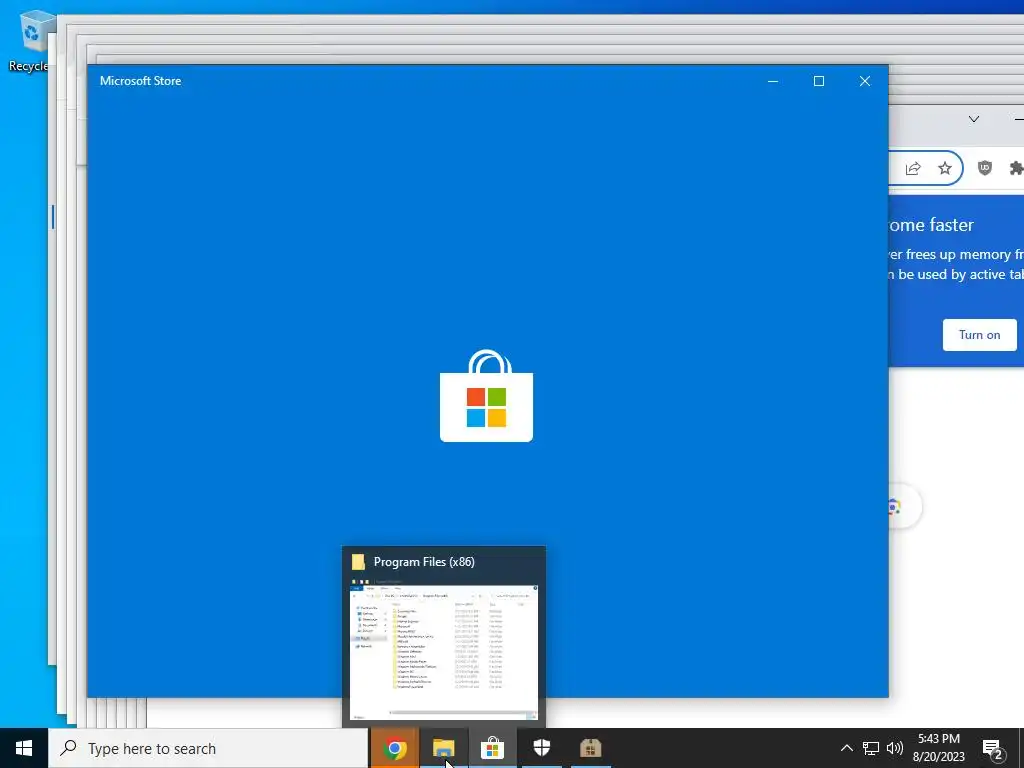
Task: Minimize the Microsoft Store window
Action: [x=773, y=81]
